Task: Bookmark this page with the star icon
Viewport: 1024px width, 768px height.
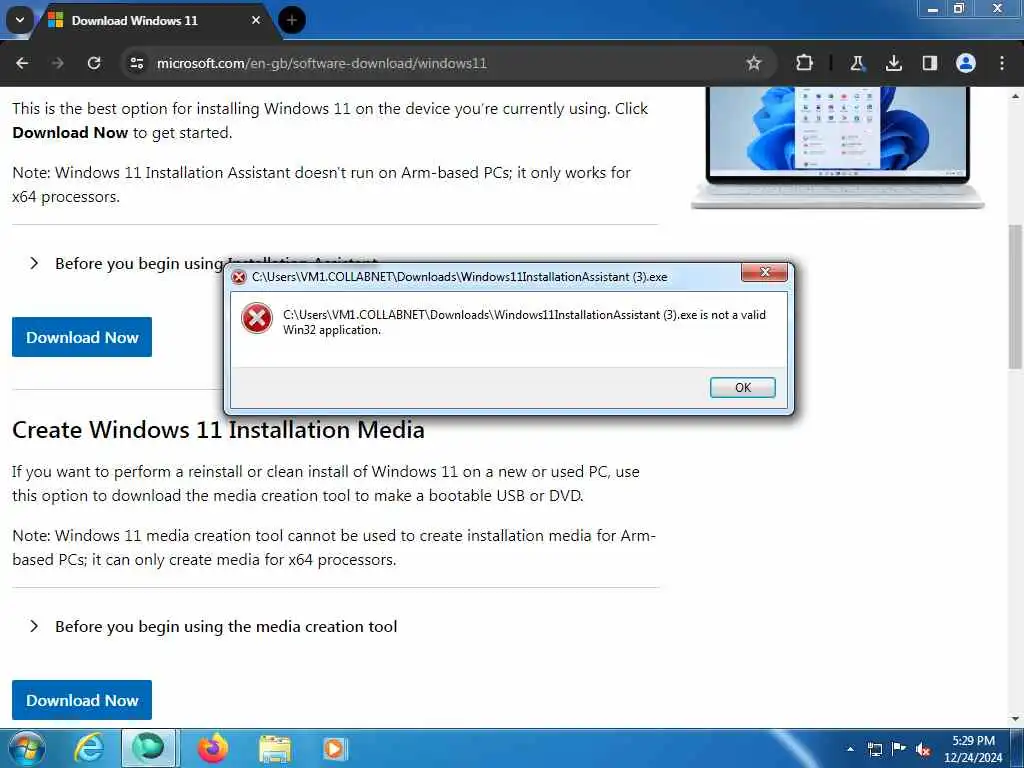Action: pos(754,63)
